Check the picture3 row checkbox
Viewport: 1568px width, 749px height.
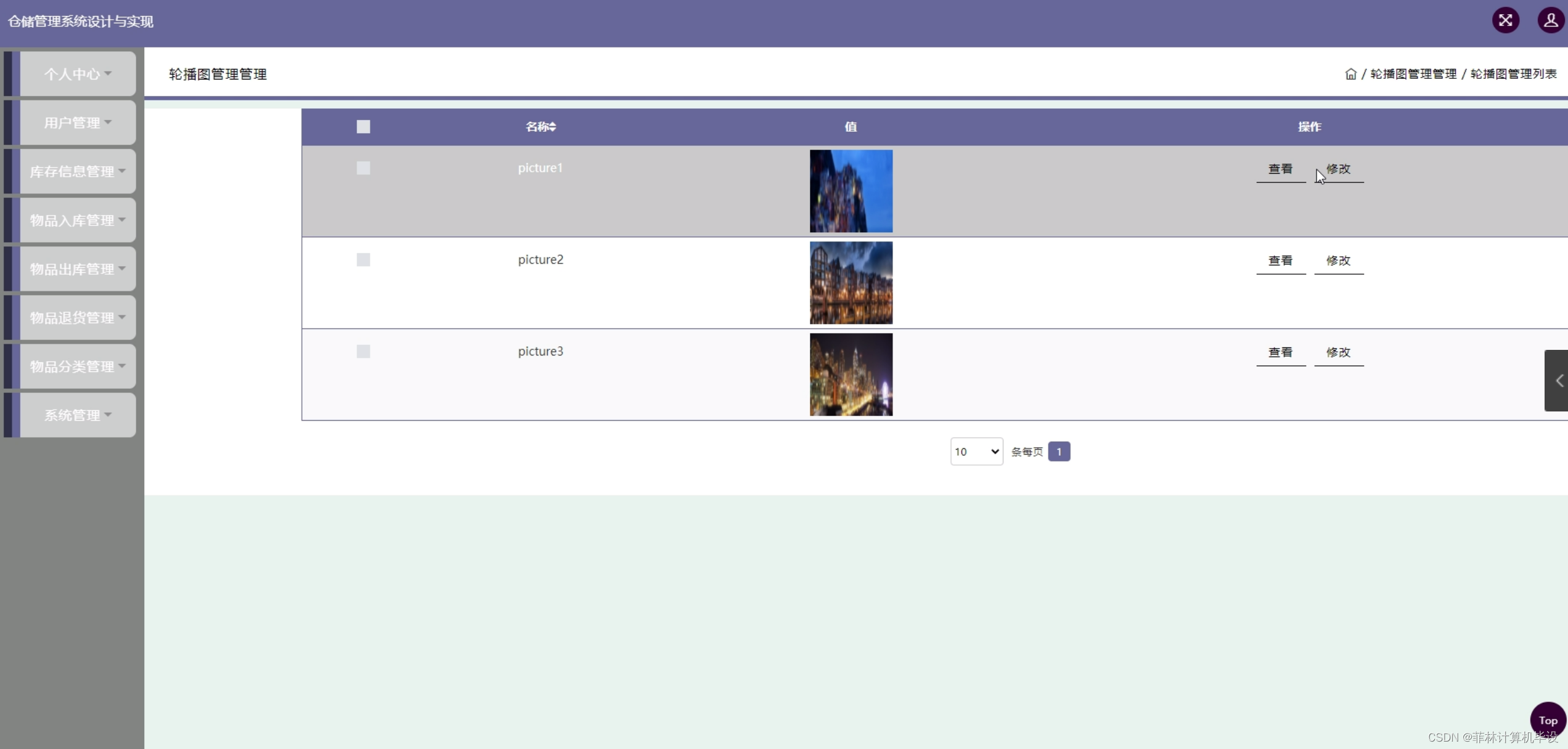363,351
